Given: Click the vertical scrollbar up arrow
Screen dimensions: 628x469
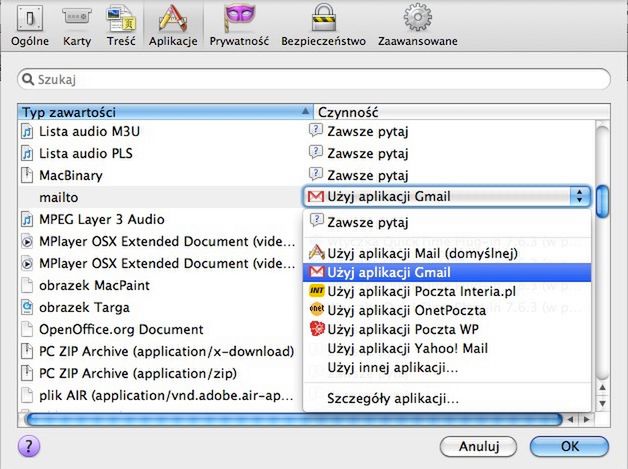Looking at the screenshot, I should 602,387.
